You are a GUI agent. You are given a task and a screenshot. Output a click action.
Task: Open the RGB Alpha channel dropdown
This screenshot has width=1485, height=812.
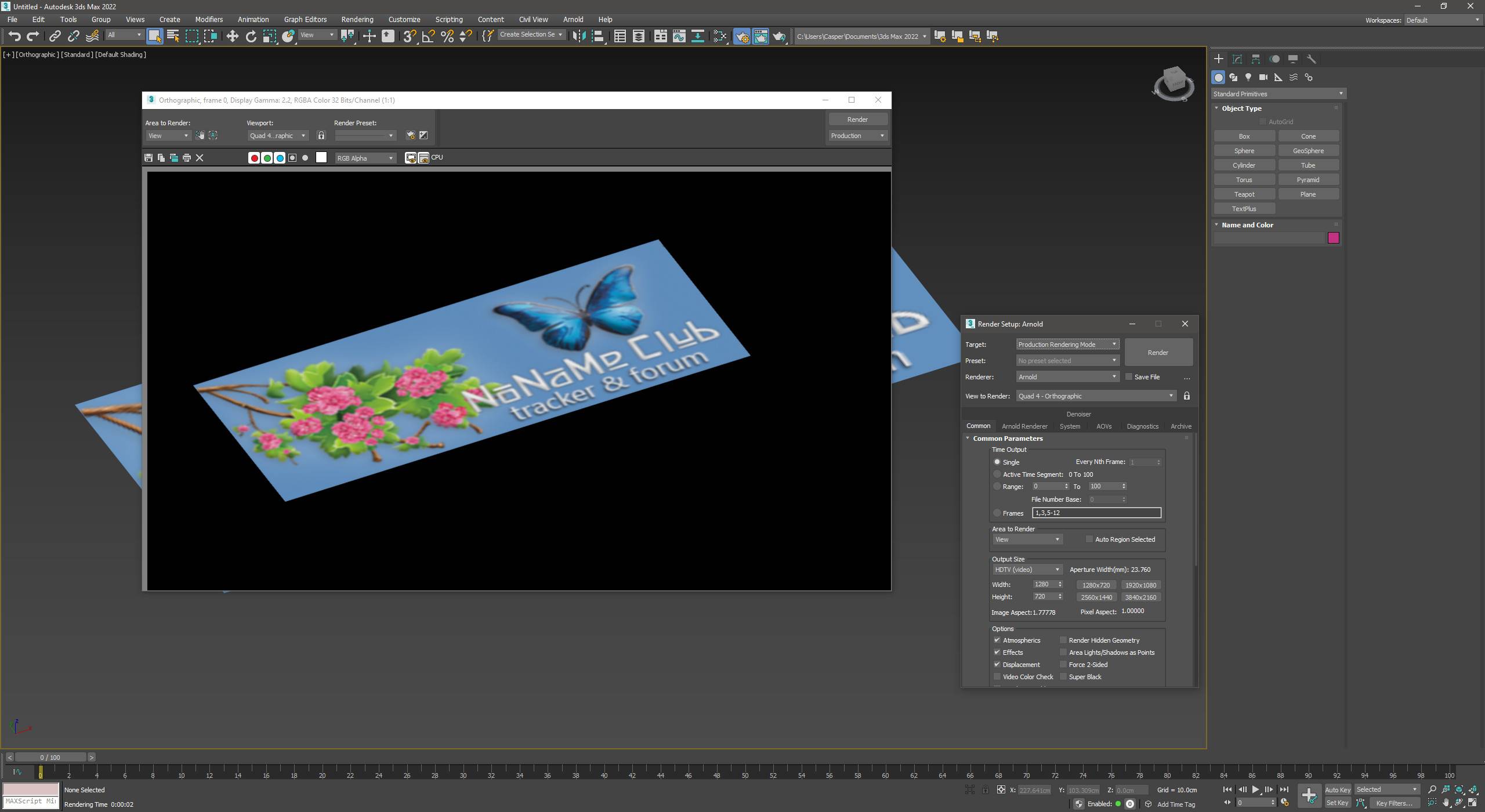tap(365, 158)
